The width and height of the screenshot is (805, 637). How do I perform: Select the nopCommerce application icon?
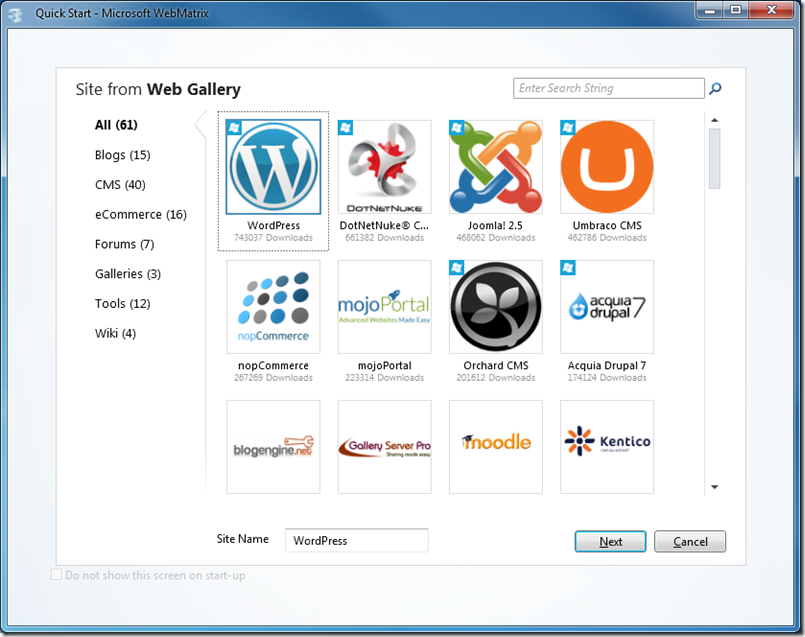click(273, 307)
